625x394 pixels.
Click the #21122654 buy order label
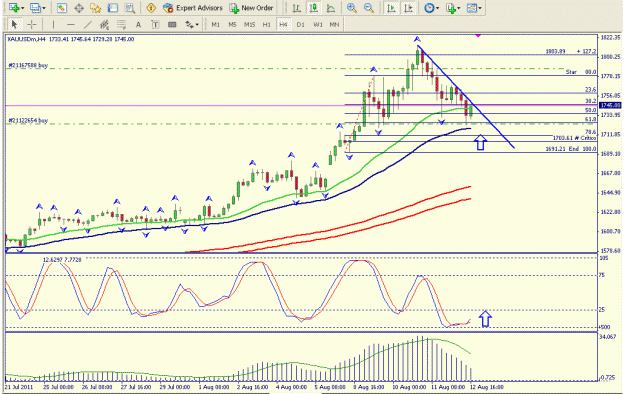pos(28,120)
